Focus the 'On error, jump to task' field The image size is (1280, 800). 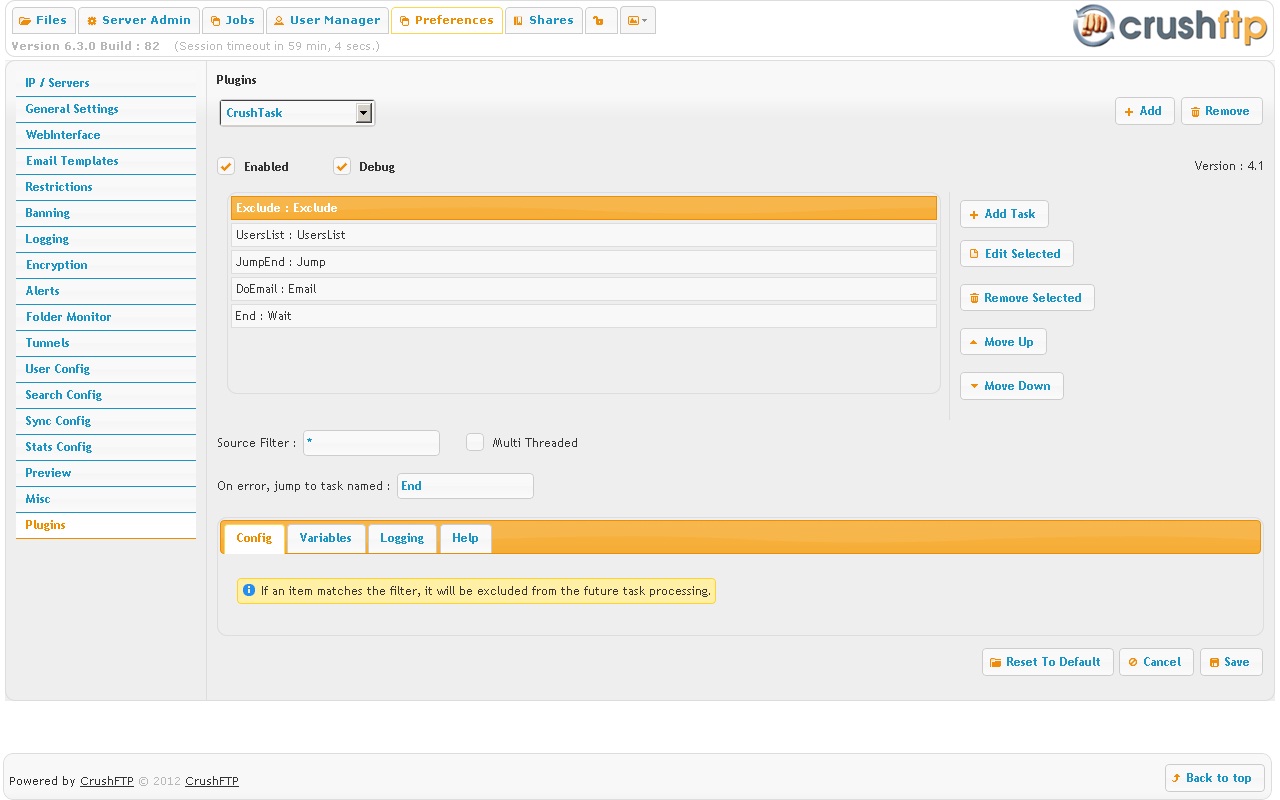point(465,486)
